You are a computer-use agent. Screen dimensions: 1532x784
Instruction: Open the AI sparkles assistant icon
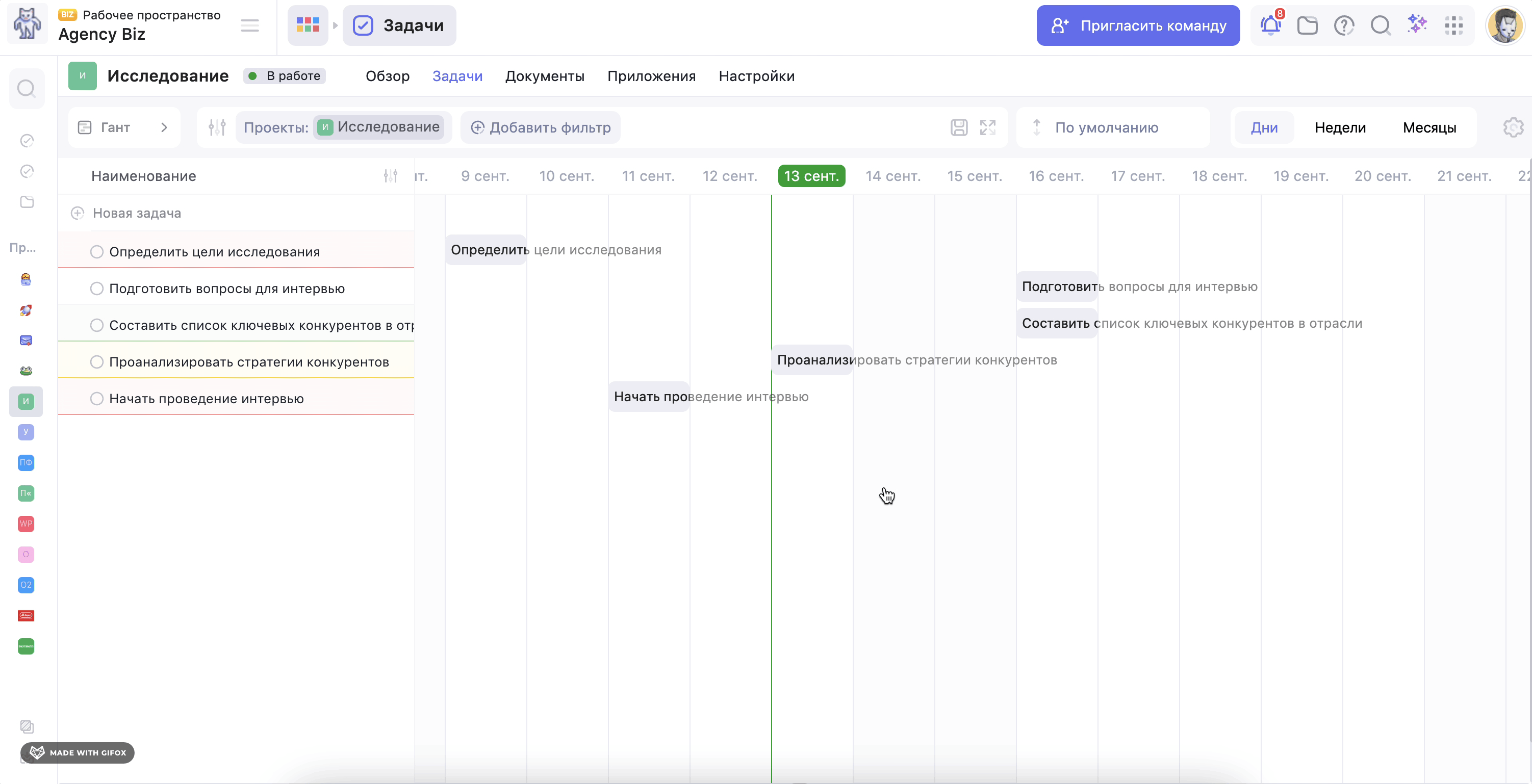pyautogui.click(x=1417, y=24)
